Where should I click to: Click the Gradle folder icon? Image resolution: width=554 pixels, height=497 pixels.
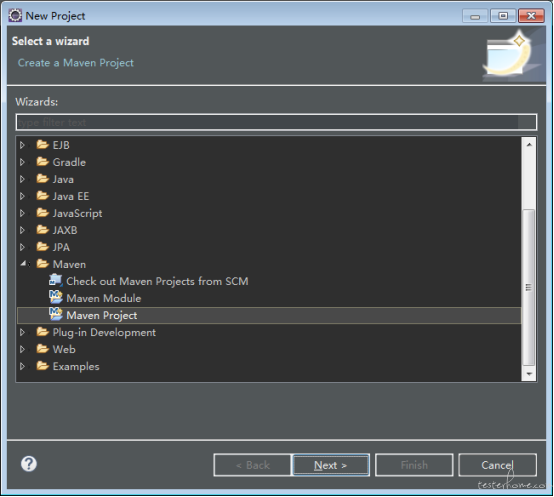pos(43,162)
